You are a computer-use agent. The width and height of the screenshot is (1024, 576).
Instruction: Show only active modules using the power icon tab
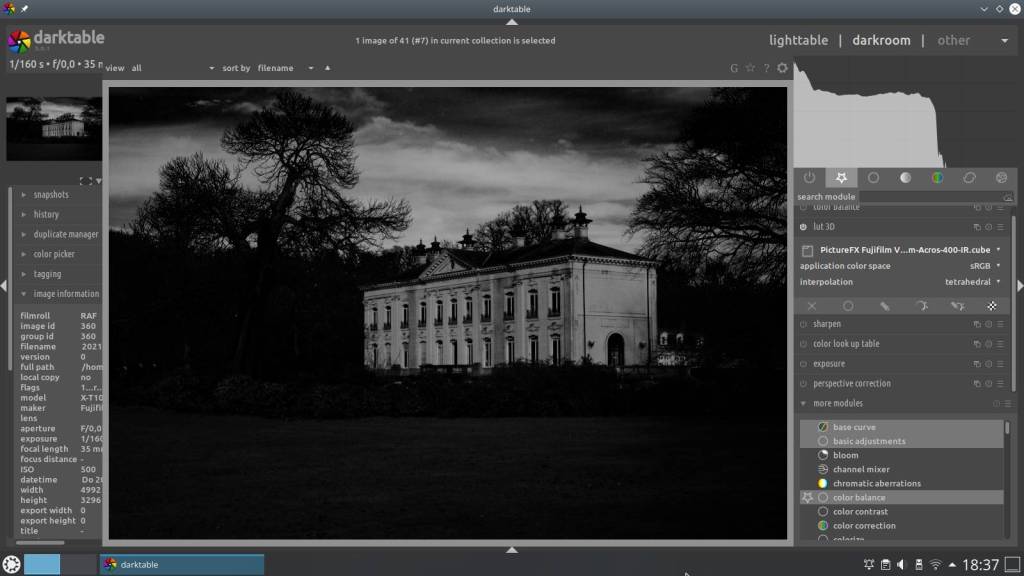(x=809, y=178)
